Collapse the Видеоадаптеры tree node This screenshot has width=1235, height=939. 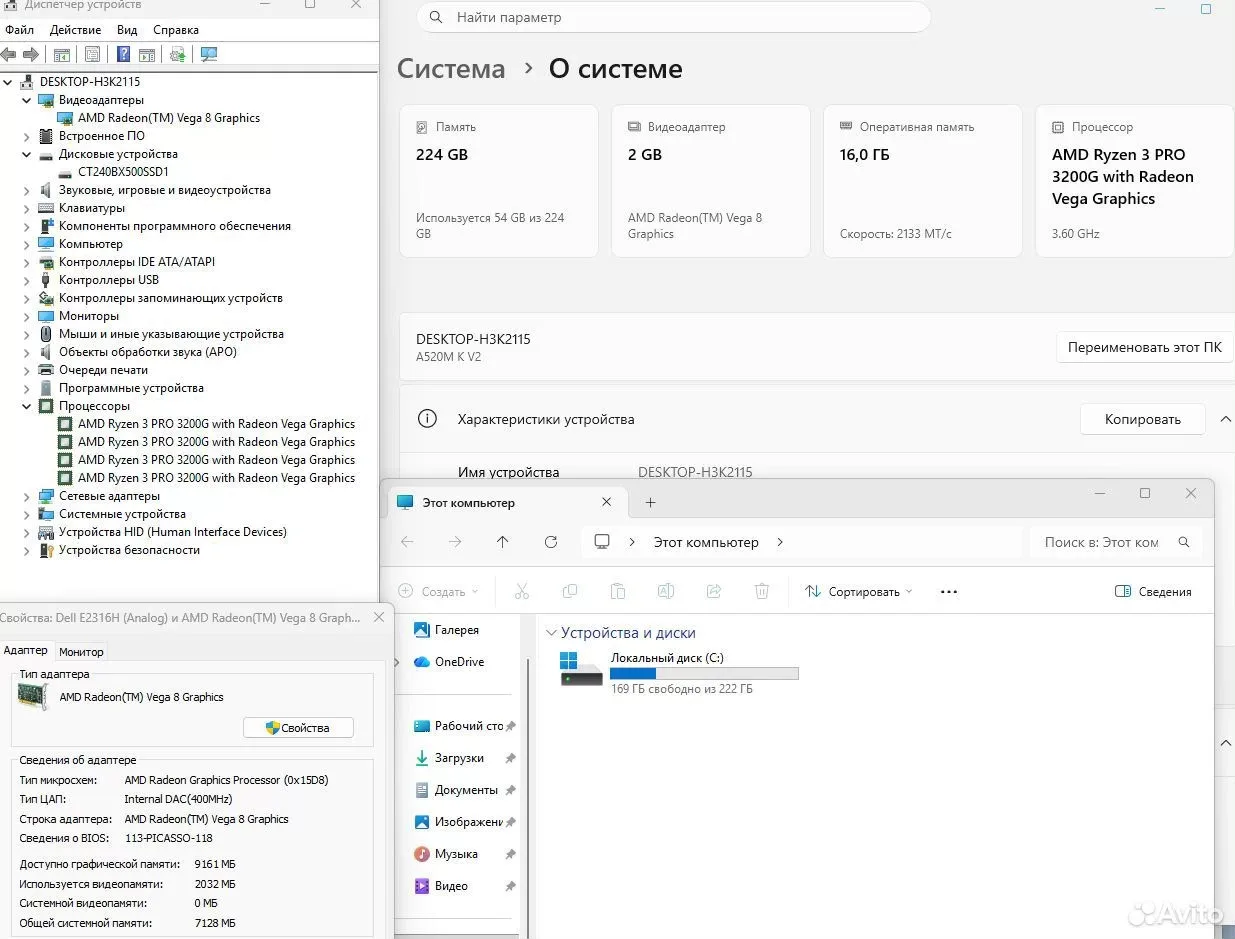pyautogui.click(x=27, y=100)
